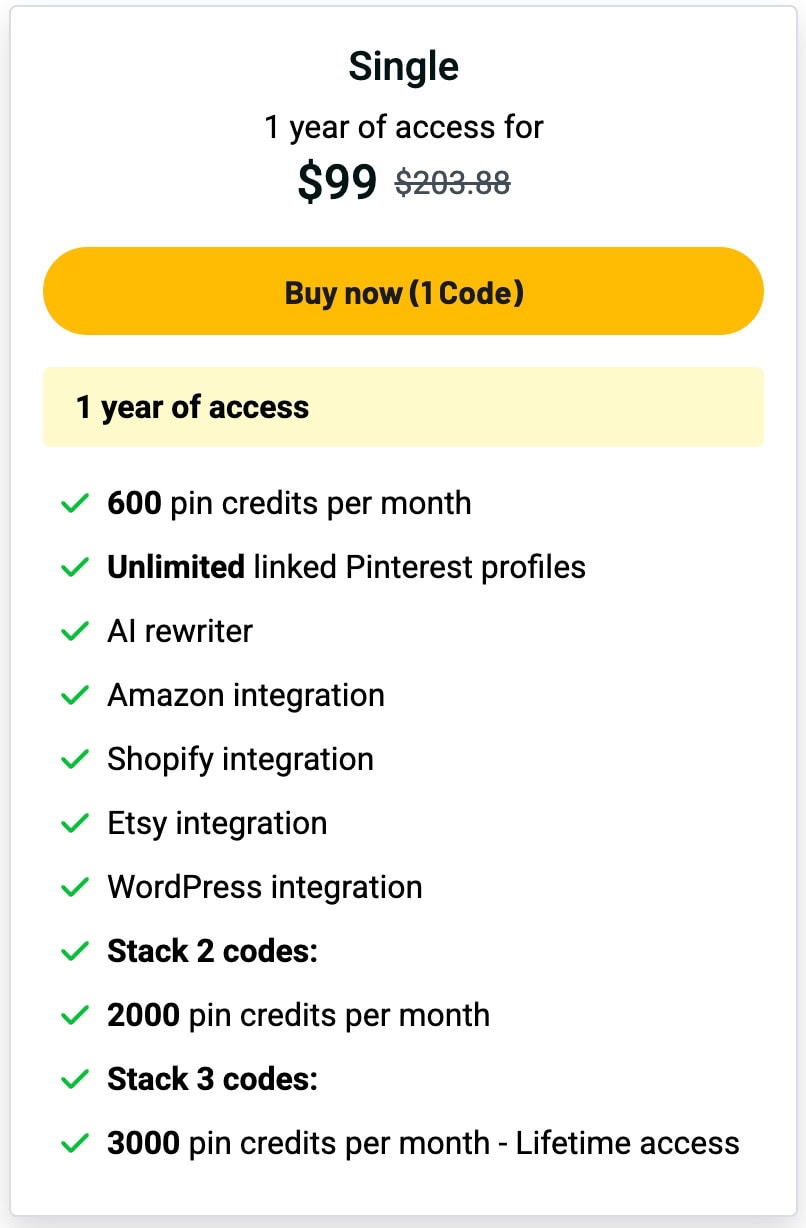This screenshot has height=1228, width=806.
Task: Click the AI rewriter checkmark icon
Action: pos(75,631)
